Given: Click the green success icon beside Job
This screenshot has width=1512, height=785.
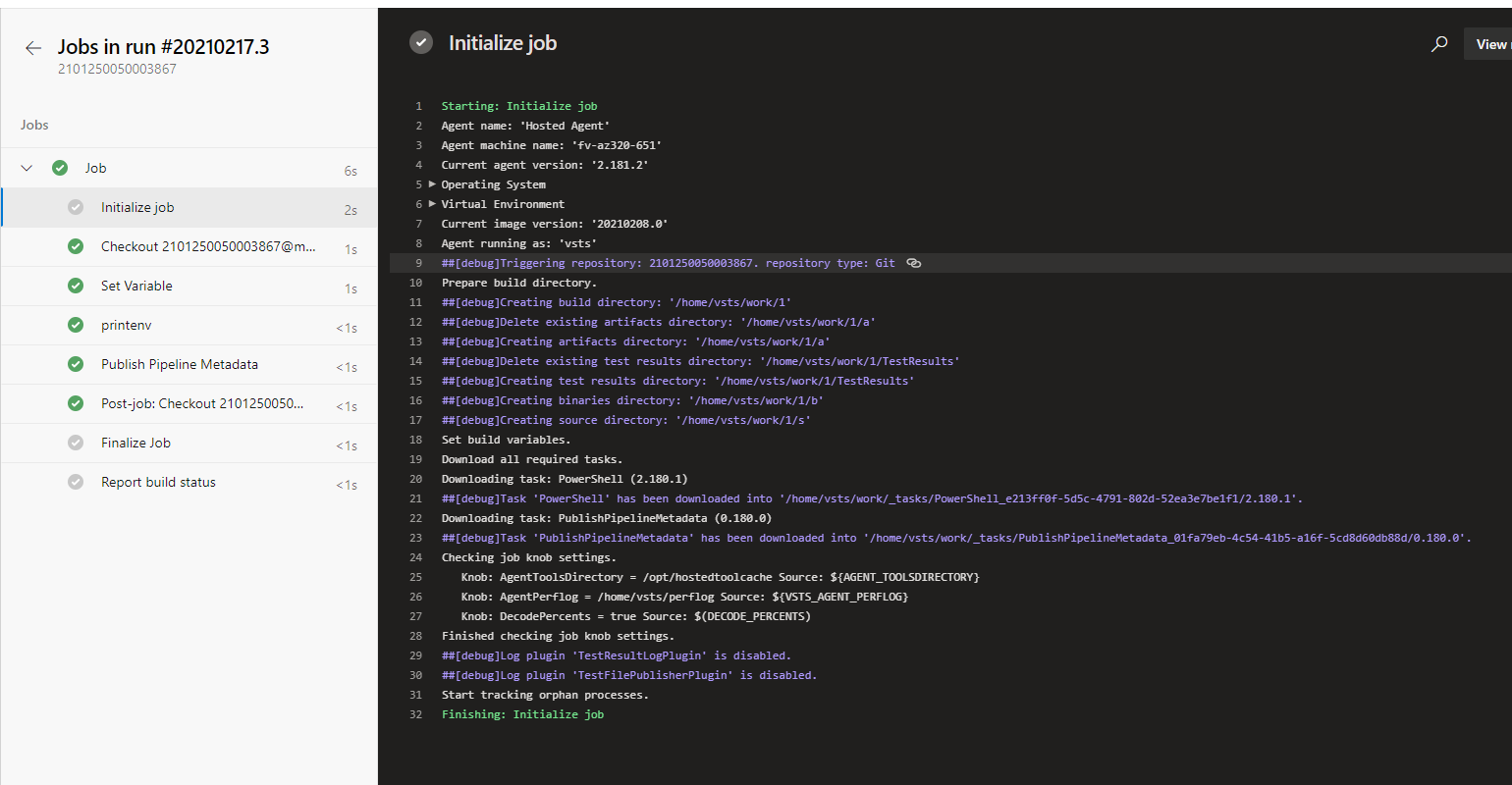Looking at the screenshot, I should [60, 168].
